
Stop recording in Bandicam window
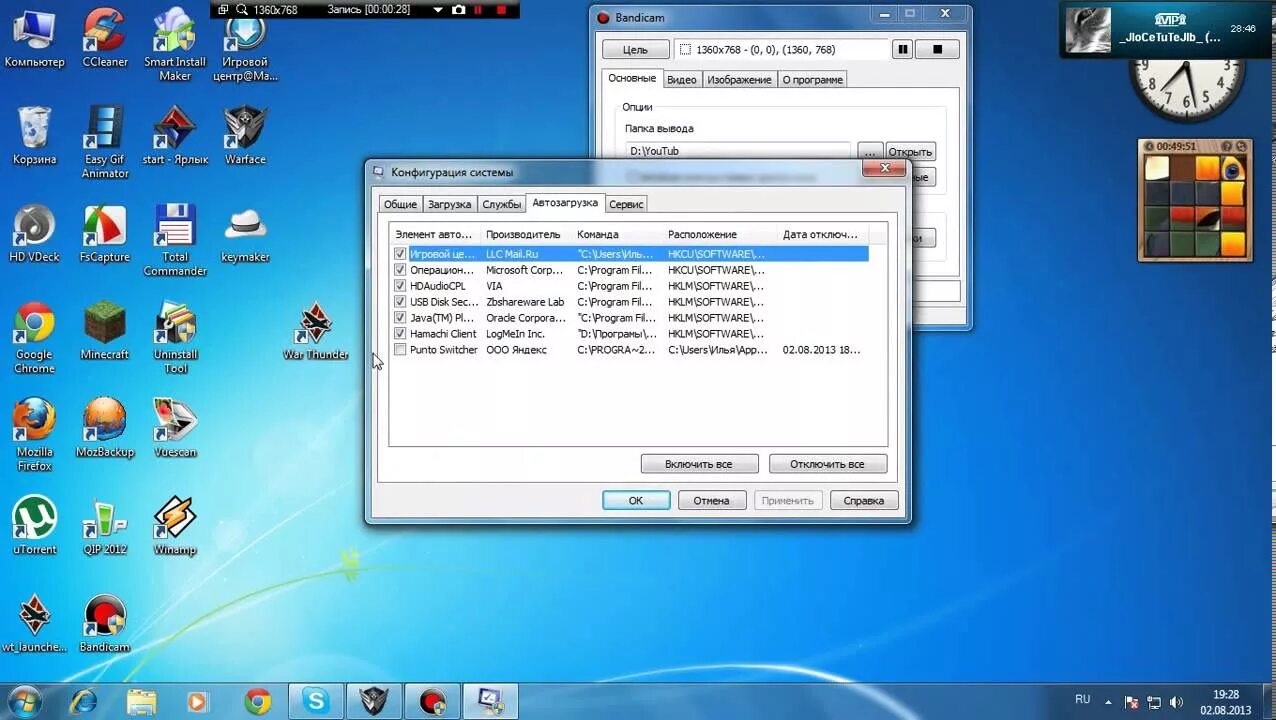937,49
